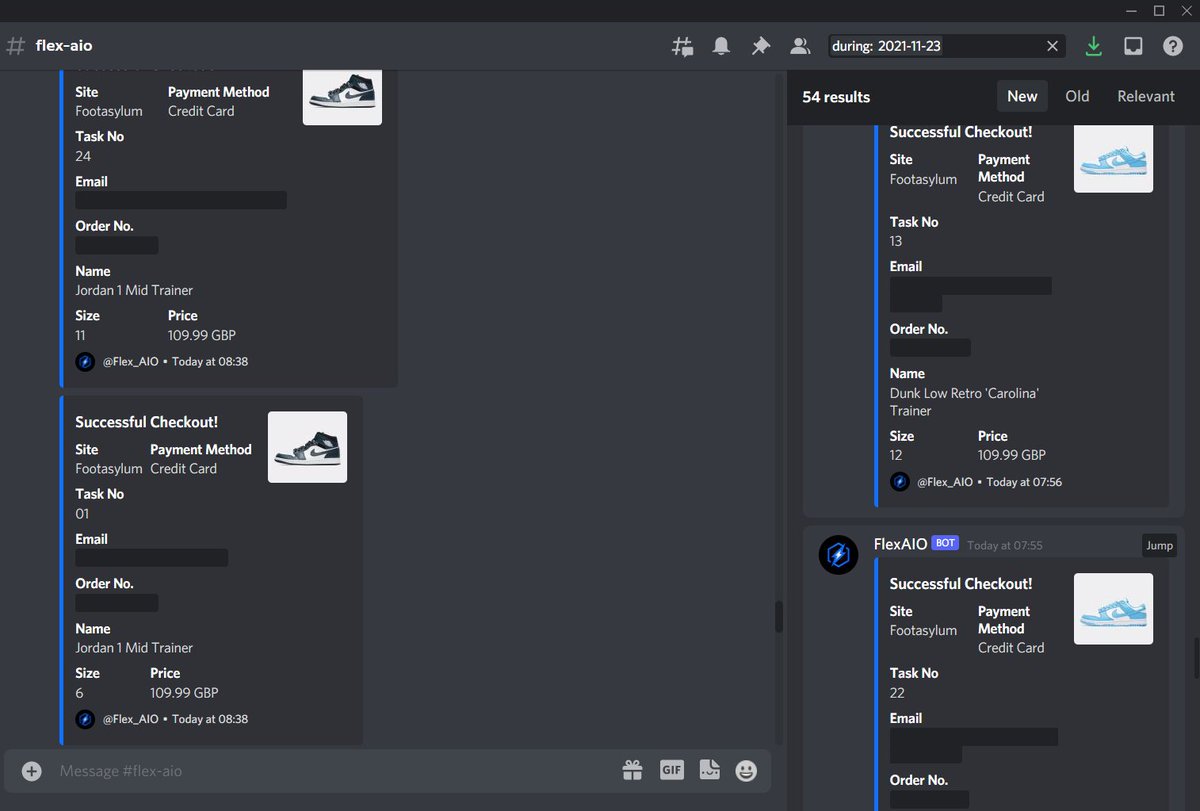Click the 'Today at 07:55' timestamp
Screen dimensions: 1200x811
(1004, 545)
